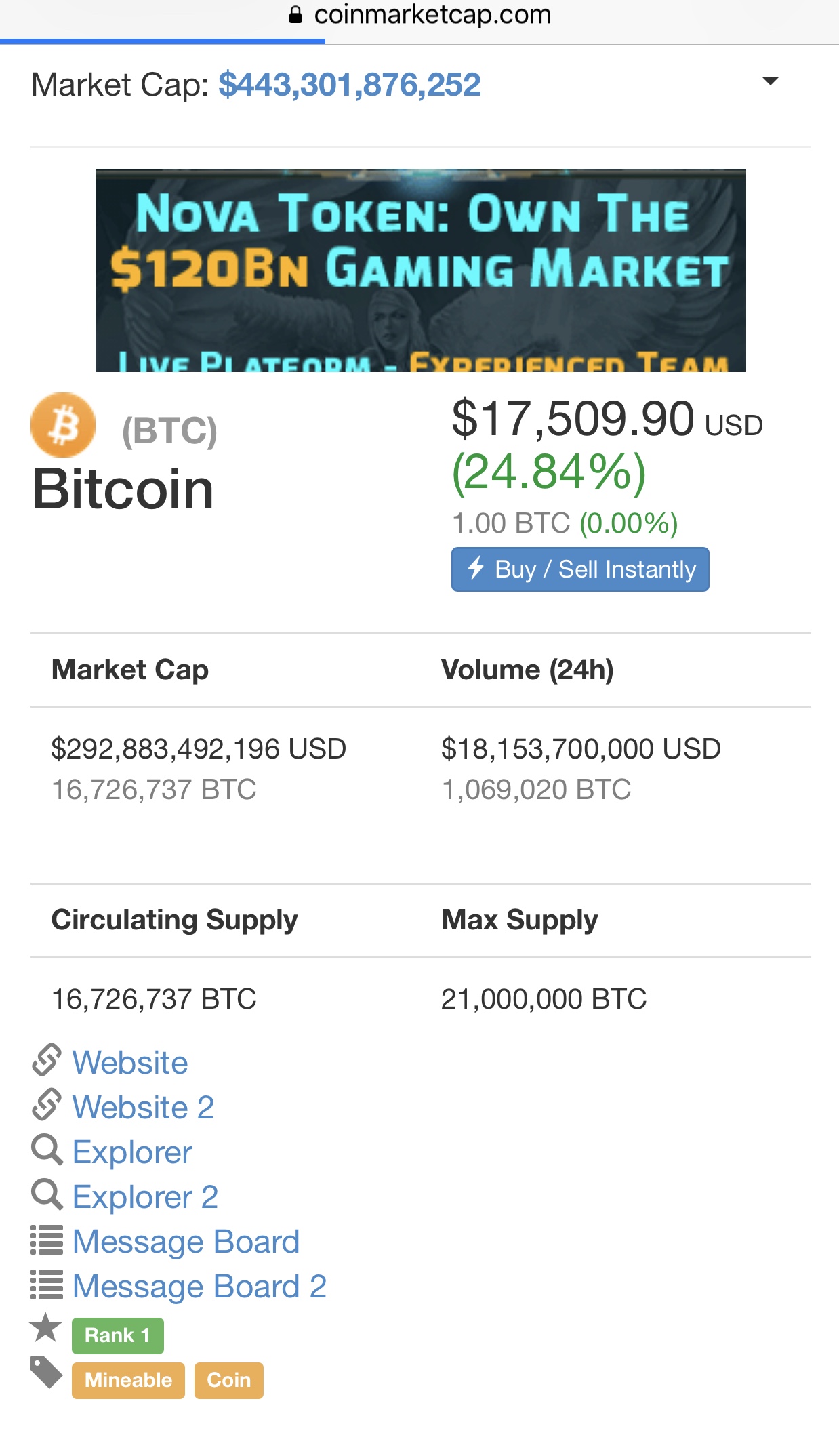839x1456 pixels.
Task: Click the magnifier icon beside Explorer 2
Action: tap(47, 1195)
